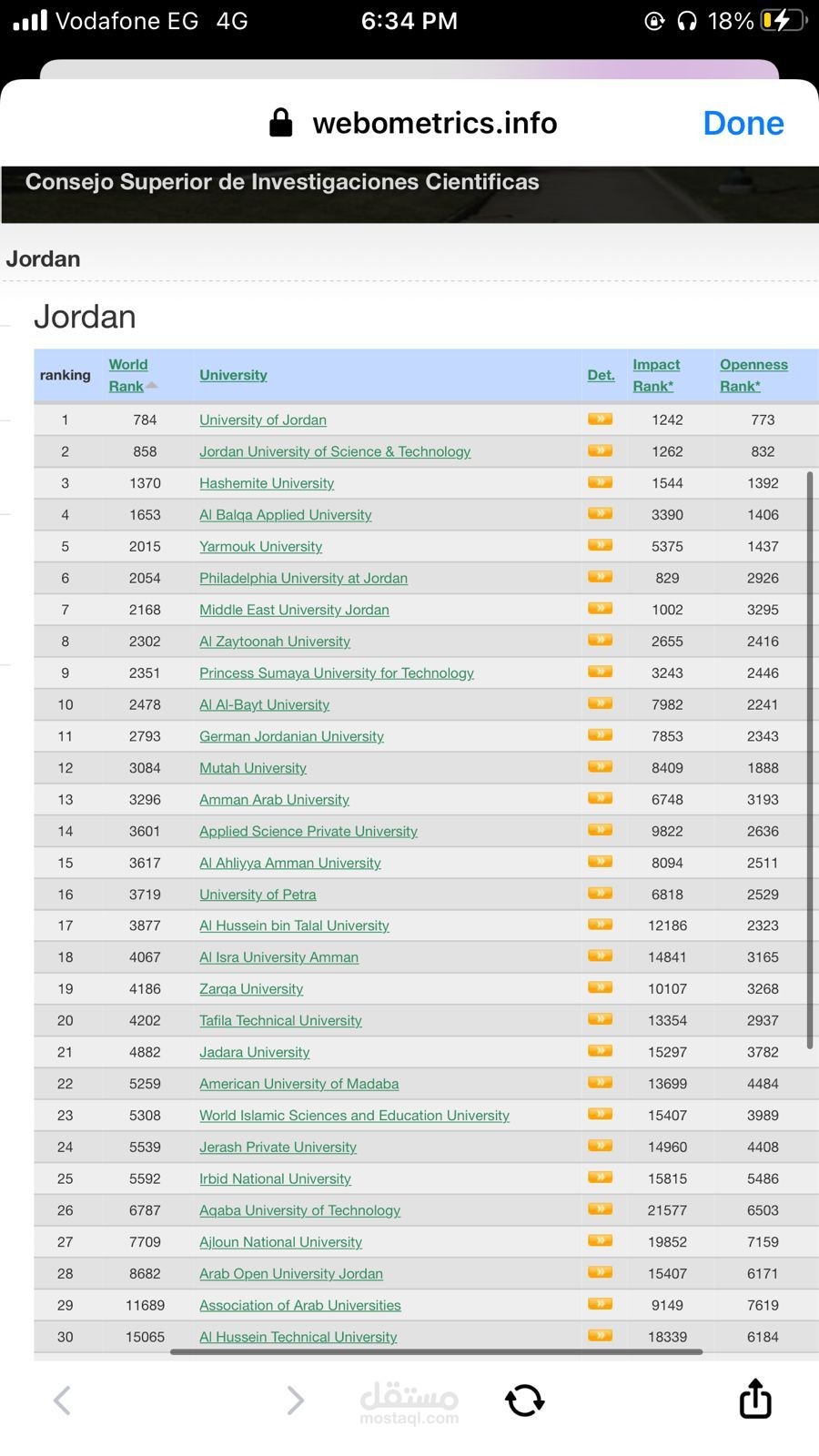Open Aqaba University of Technology link

pos(300,1210)
